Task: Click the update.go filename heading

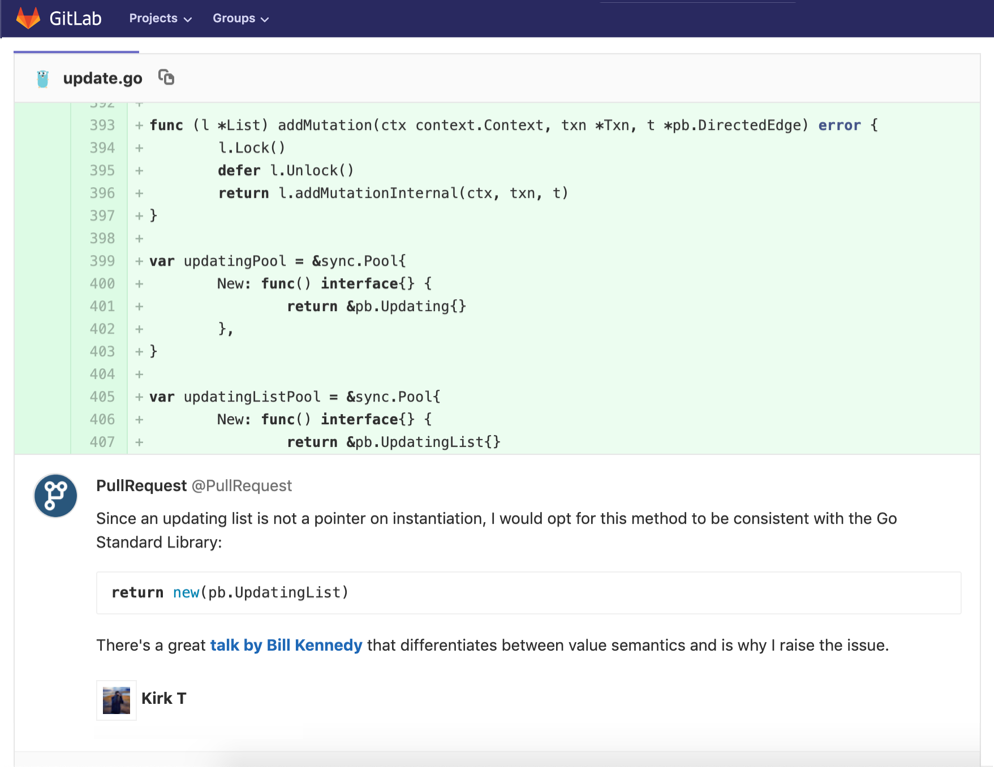Action: tap(102, 77)
